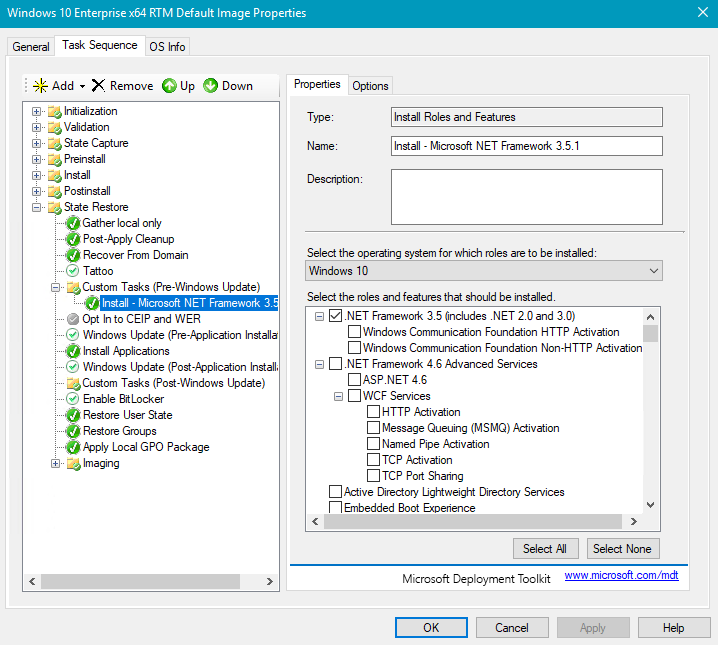
Task: Collapse .NET Framework 4.6 Advanced Services node
Action: pos(320,364)
